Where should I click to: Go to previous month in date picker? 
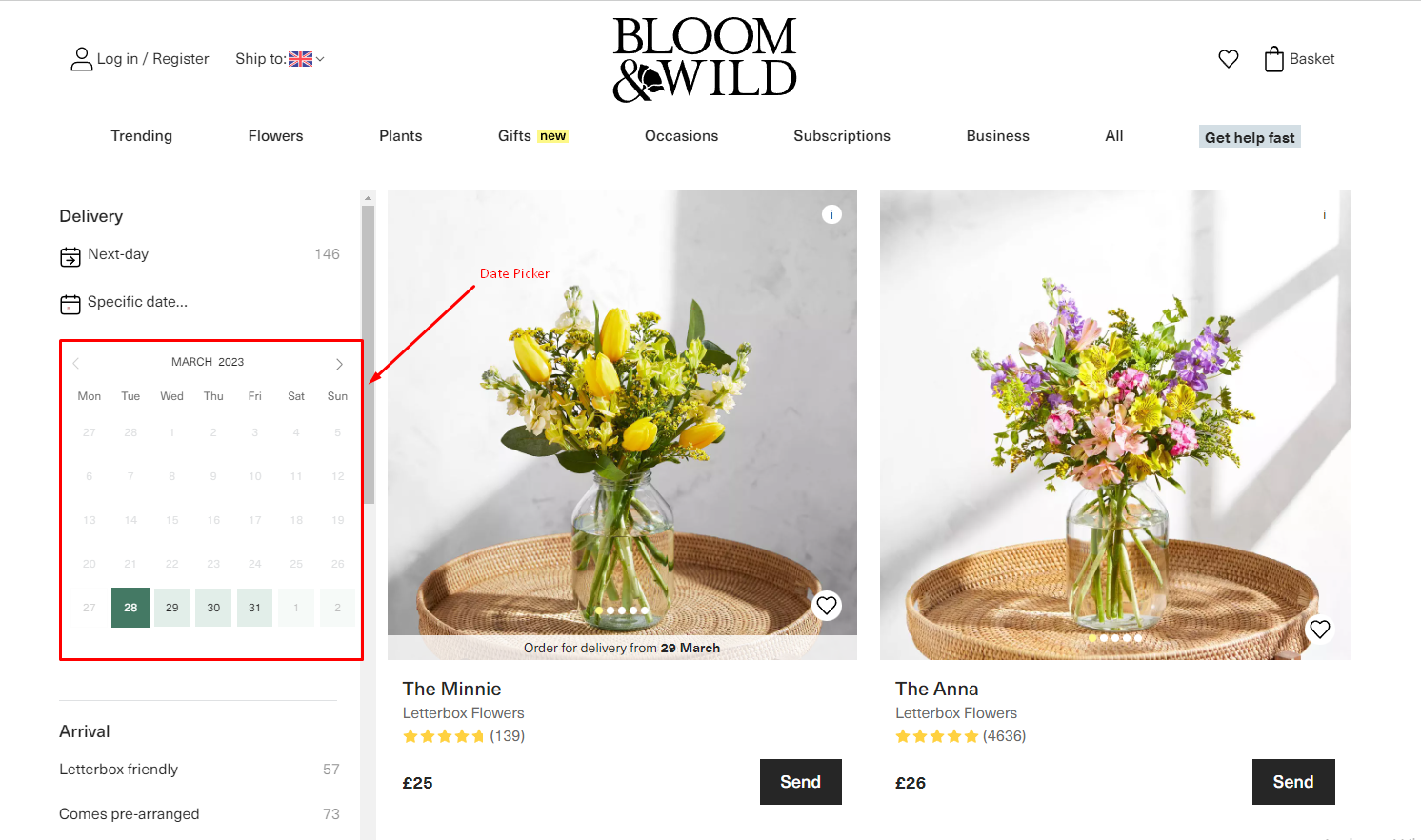(x=76, y=363)
